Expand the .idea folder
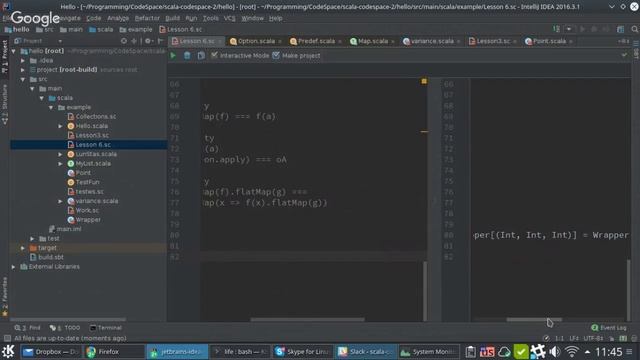This screenshot has width=640, height=360. (x=23, y=60)
